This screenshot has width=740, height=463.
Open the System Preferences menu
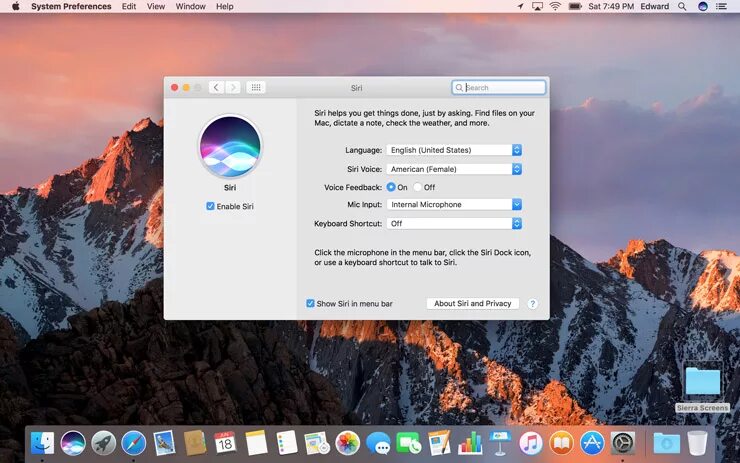(71, 7)
